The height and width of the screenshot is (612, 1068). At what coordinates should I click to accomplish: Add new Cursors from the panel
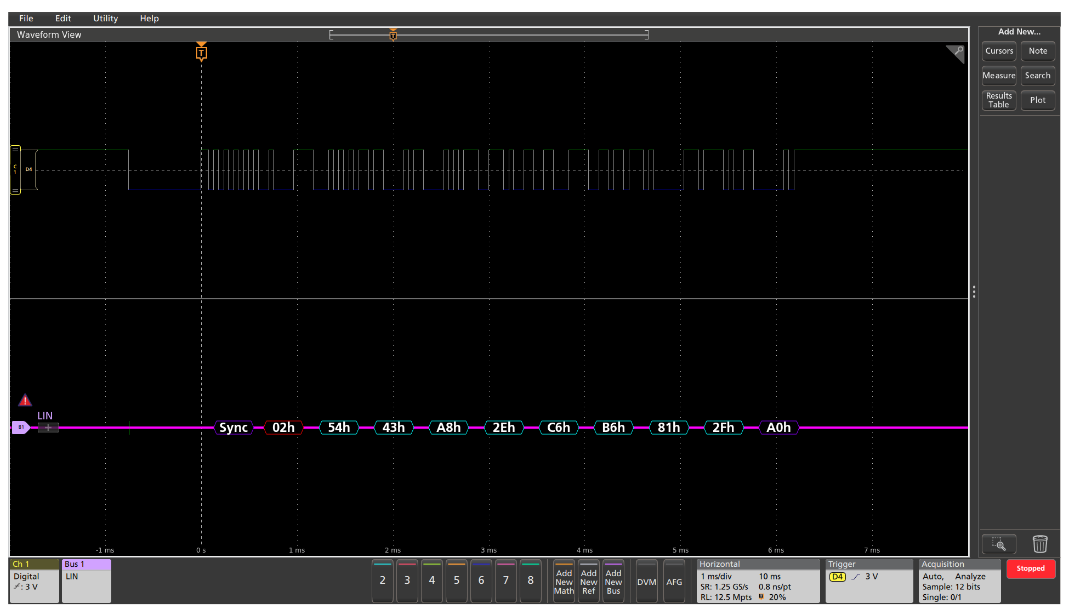(998, 51)
